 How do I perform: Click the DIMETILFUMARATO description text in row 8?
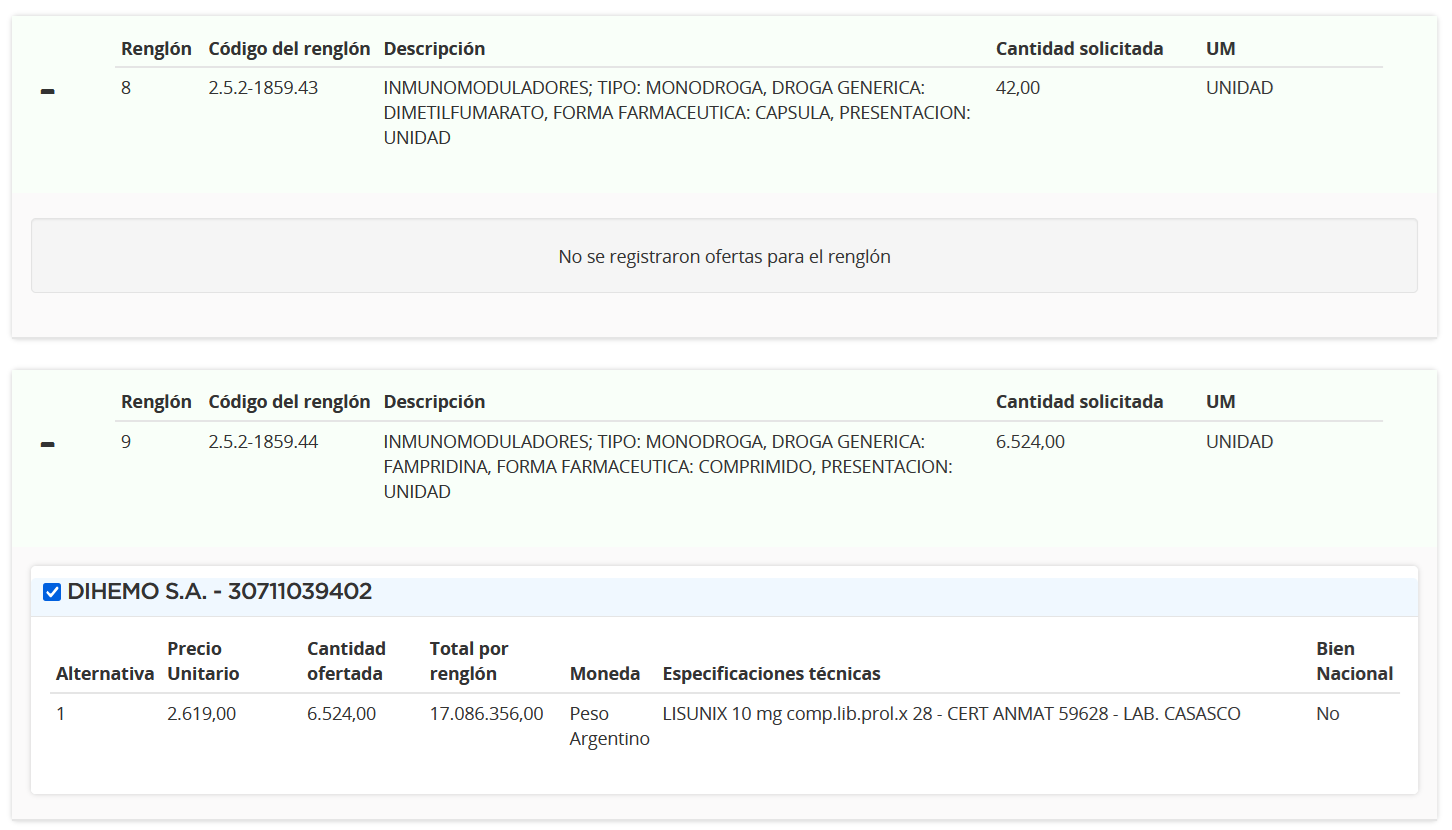click(x=677, y=113)
